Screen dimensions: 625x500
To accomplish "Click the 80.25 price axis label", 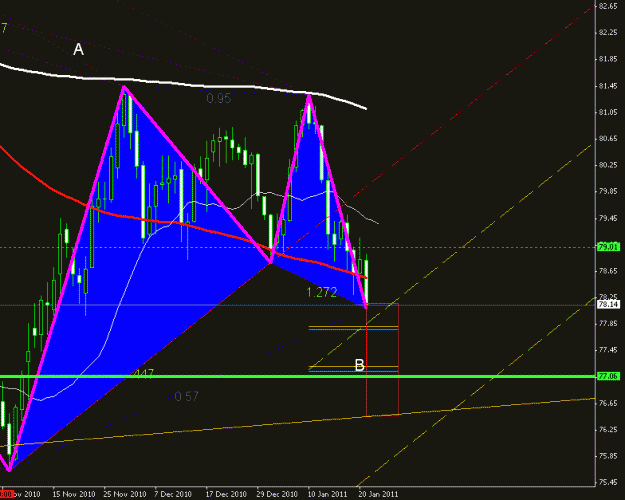I will [x=608, y=165].
